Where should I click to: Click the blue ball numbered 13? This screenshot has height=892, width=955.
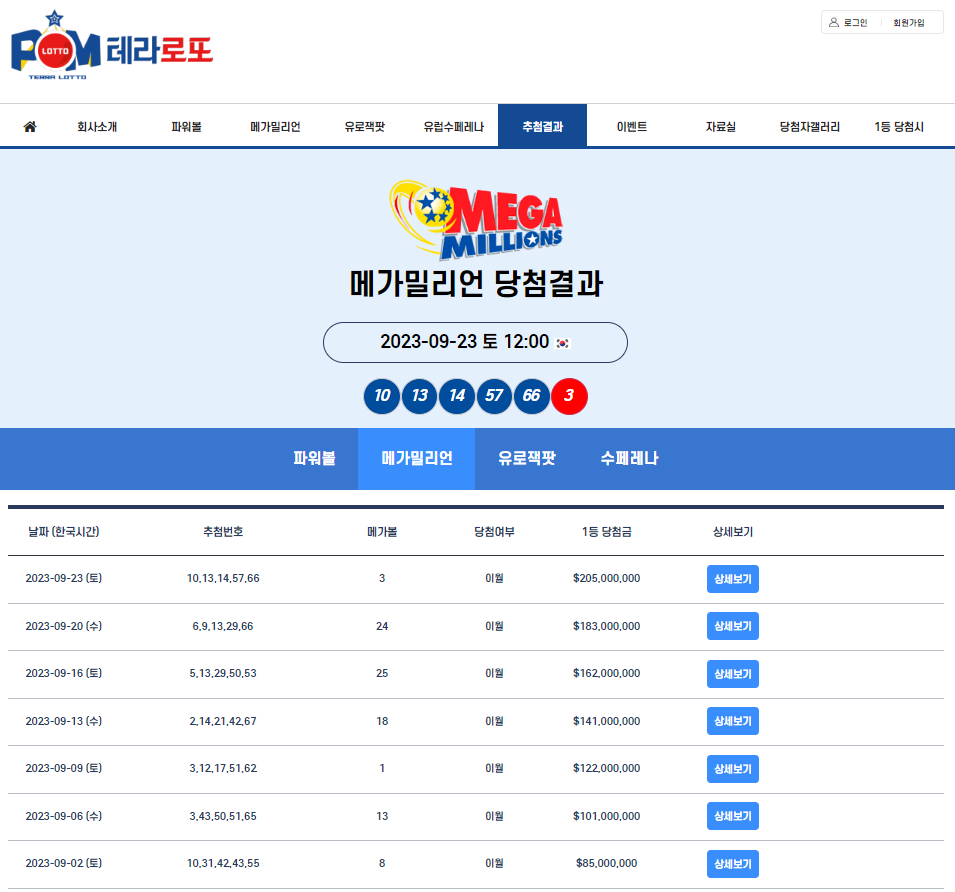[420, 396]
